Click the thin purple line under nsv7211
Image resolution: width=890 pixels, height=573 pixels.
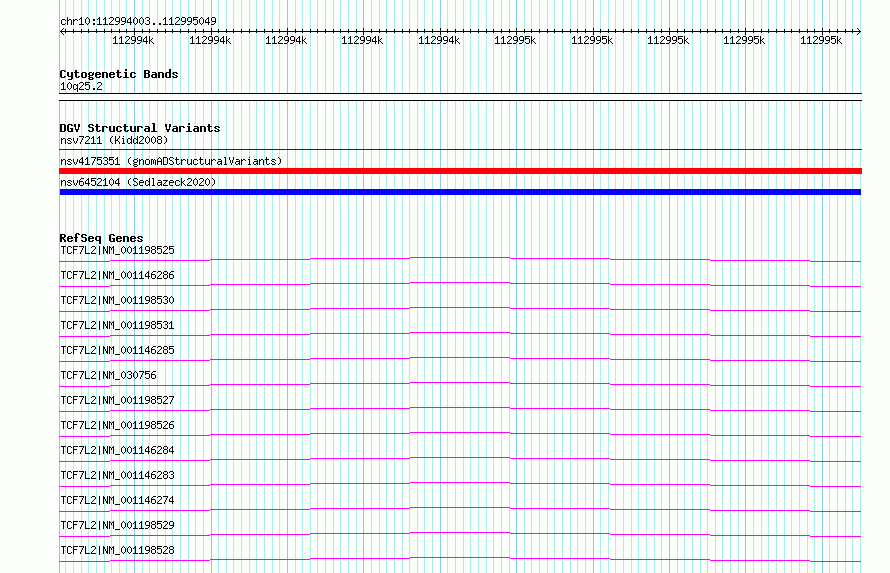460,150
